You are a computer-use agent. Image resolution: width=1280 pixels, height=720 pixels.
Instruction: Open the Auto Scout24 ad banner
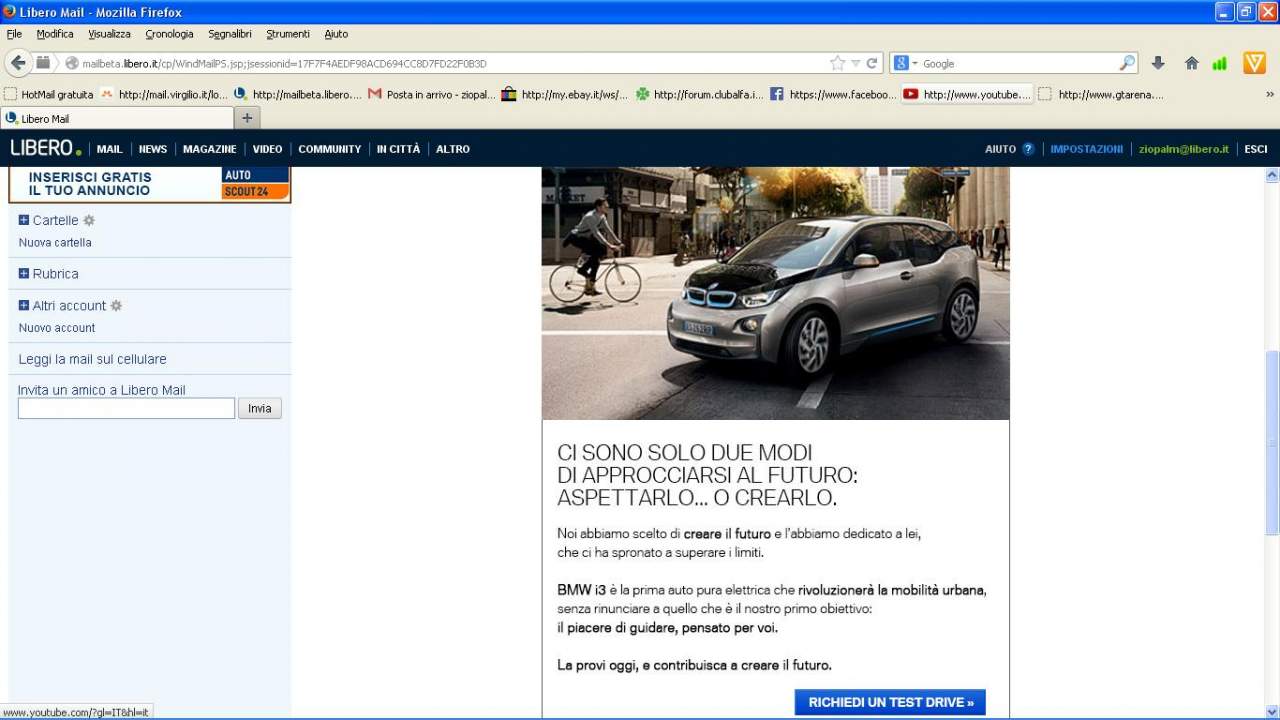149,184
